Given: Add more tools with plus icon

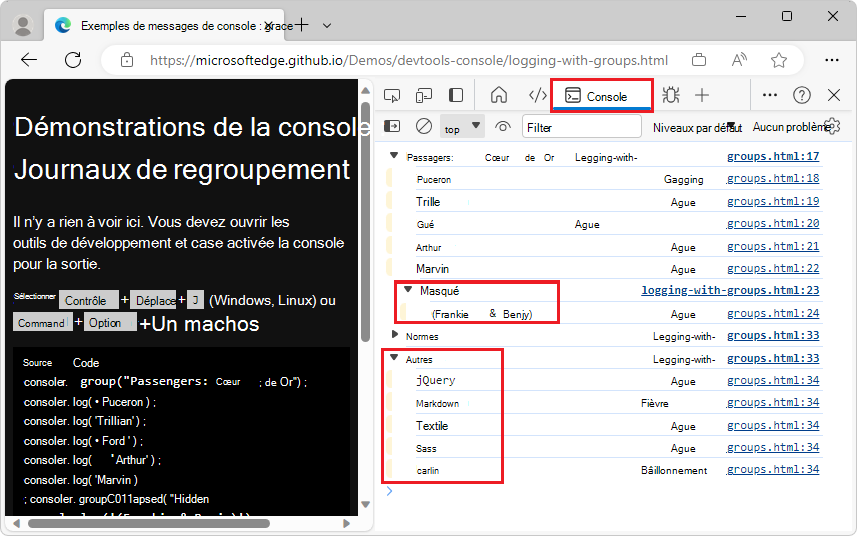Looking at the screenshot, I should [x=702, y=96].
